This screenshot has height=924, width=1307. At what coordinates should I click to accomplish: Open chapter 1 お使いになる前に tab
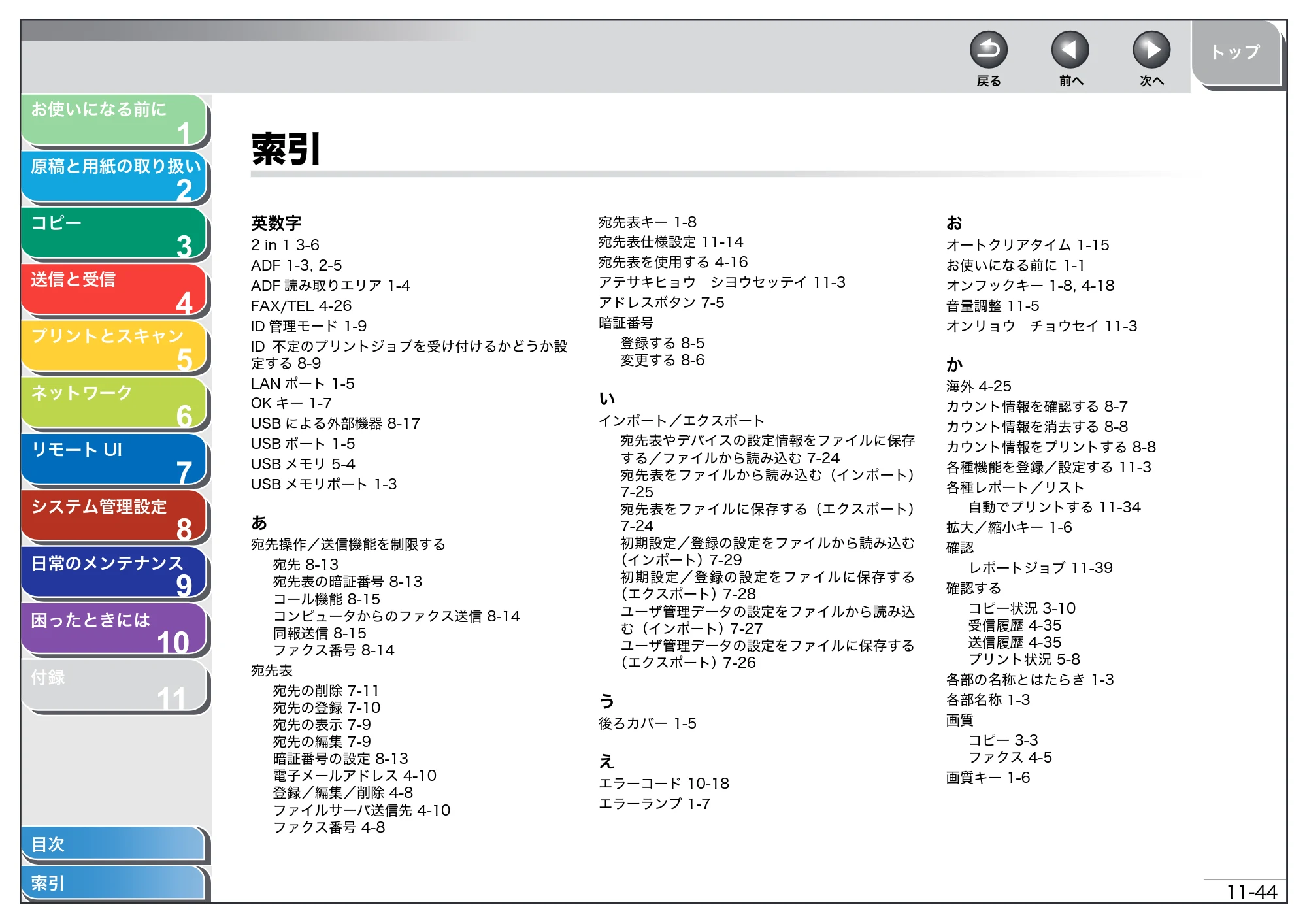pyautogui.click(x=114, y=120)
